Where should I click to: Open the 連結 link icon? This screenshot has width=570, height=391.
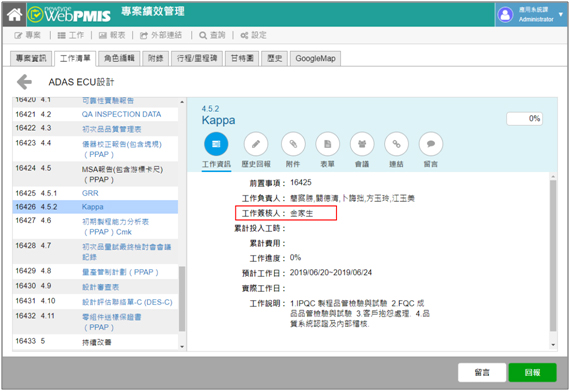396,144
